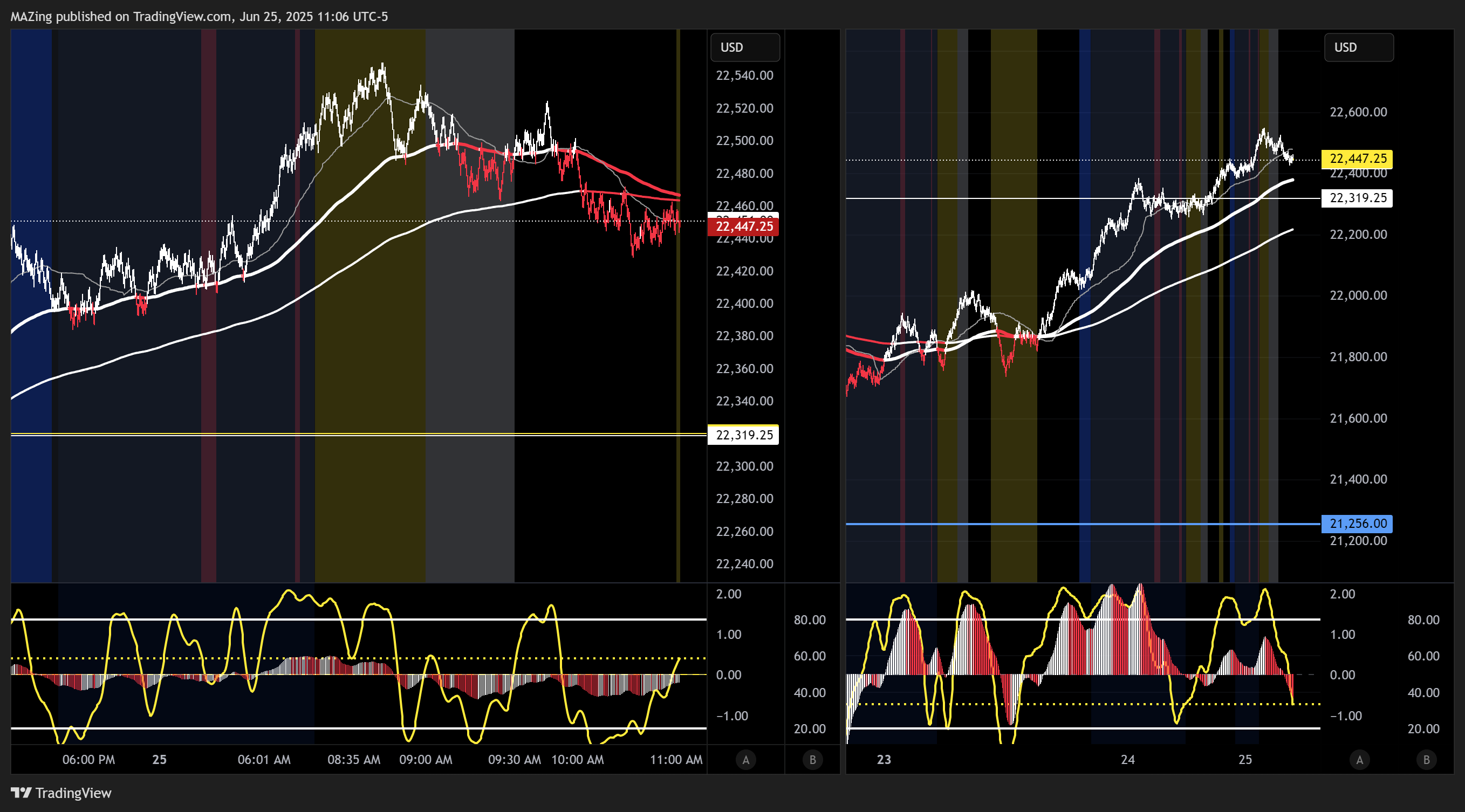Click the 06:01 AM time label
Viewport: 1465px width, 812px height.
(x=264, y=760)
